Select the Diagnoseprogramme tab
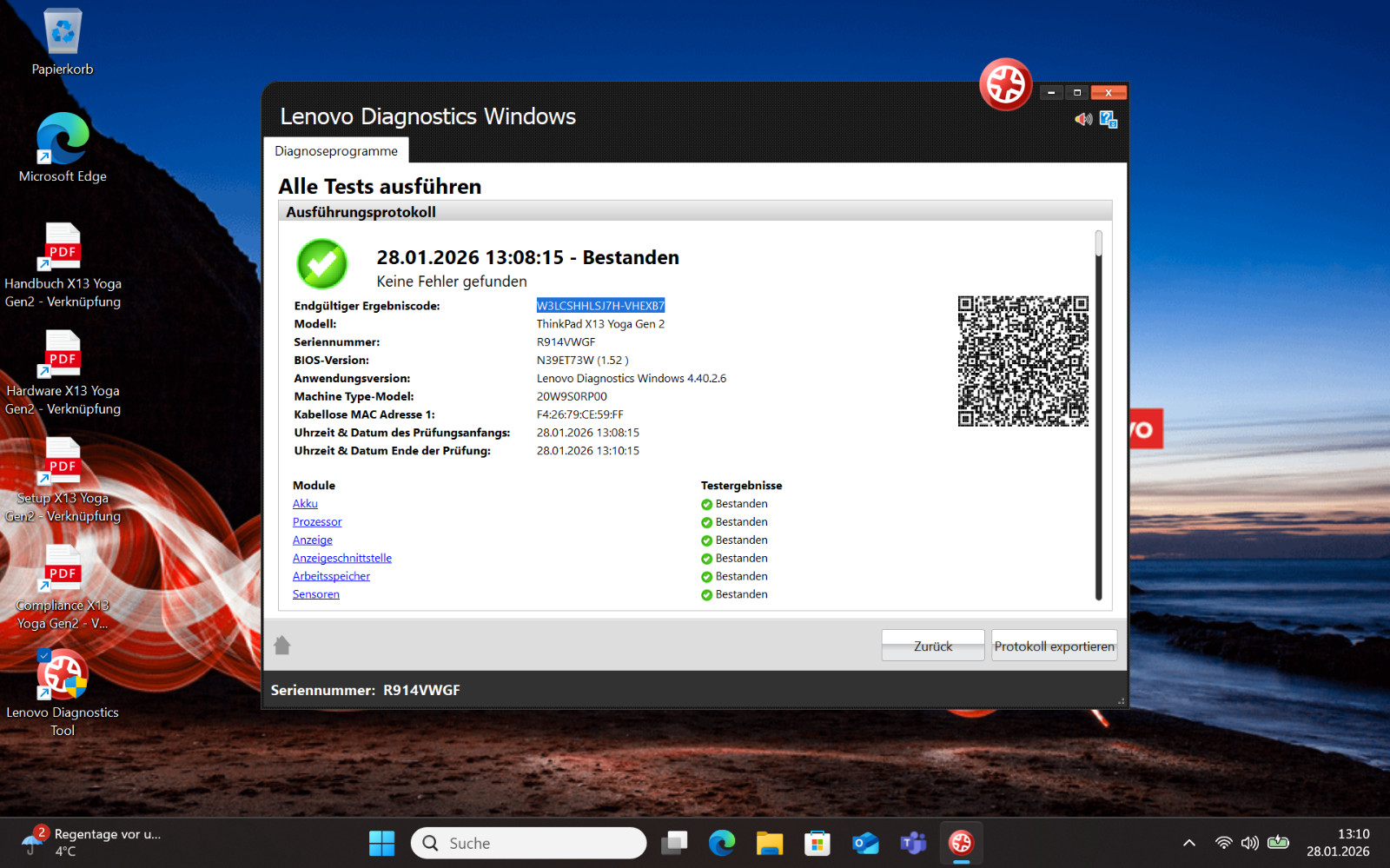Viewport: 1390px width, 868px height. pyautogui.click(x=336, y=151)
